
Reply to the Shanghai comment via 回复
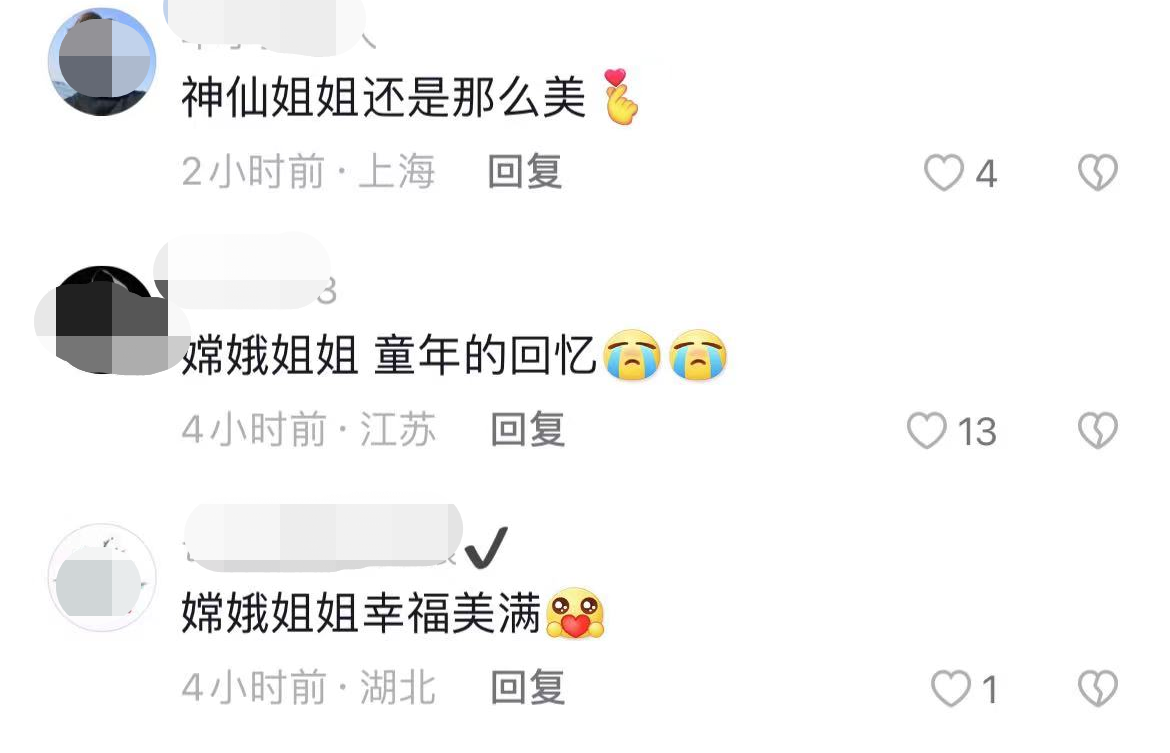pos(525,172)
